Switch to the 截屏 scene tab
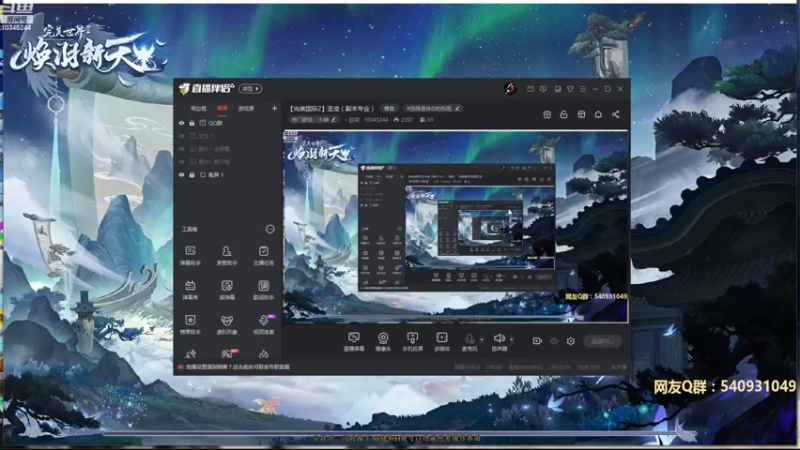Screen dimensions: 800x450 tap(222, 108)
